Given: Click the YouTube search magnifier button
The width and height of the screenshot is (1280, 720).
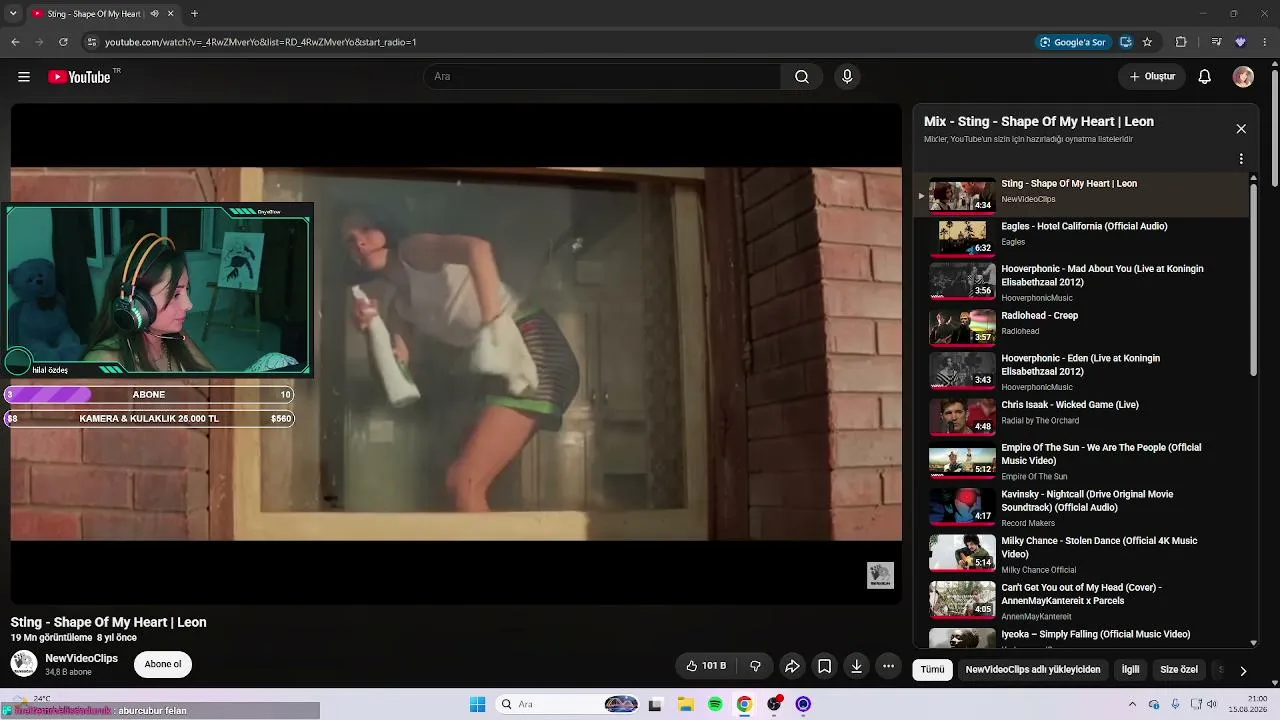Looking at the screenshot, I should [802, 77].
